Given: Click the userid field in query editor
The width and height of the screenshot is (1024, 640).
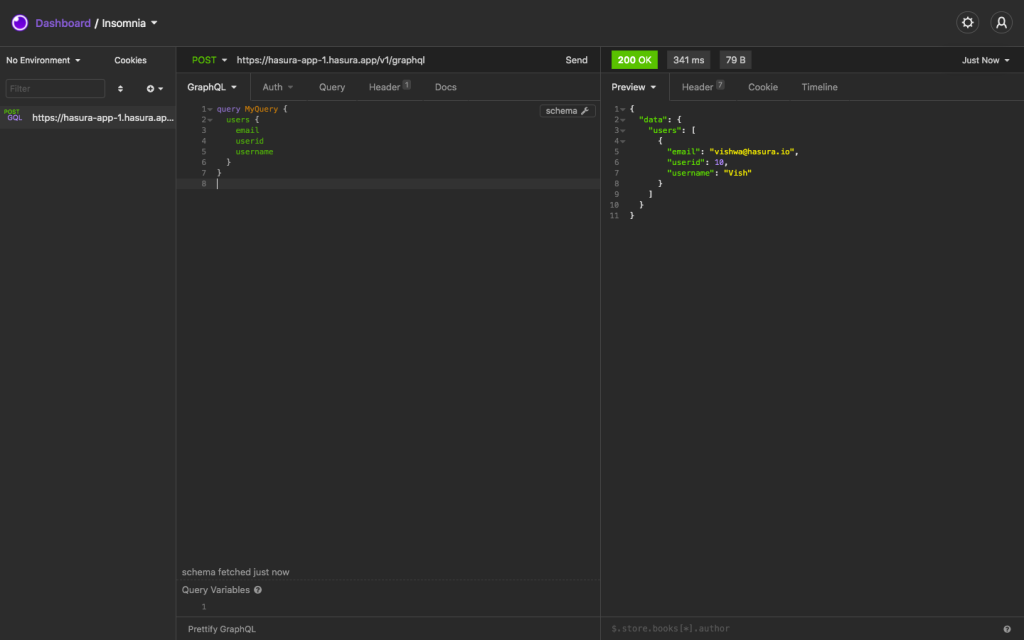Looking at the screenshot, I should point(249,141).
